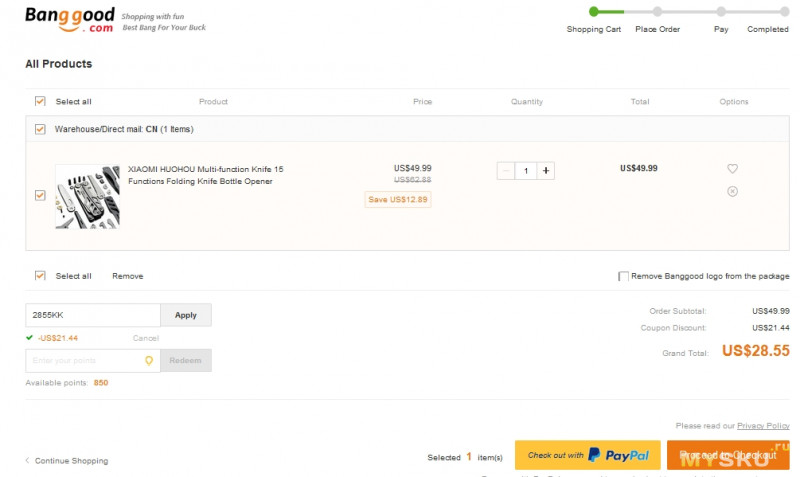
Task: Click the Pay step dot
Action: [721, 11]
